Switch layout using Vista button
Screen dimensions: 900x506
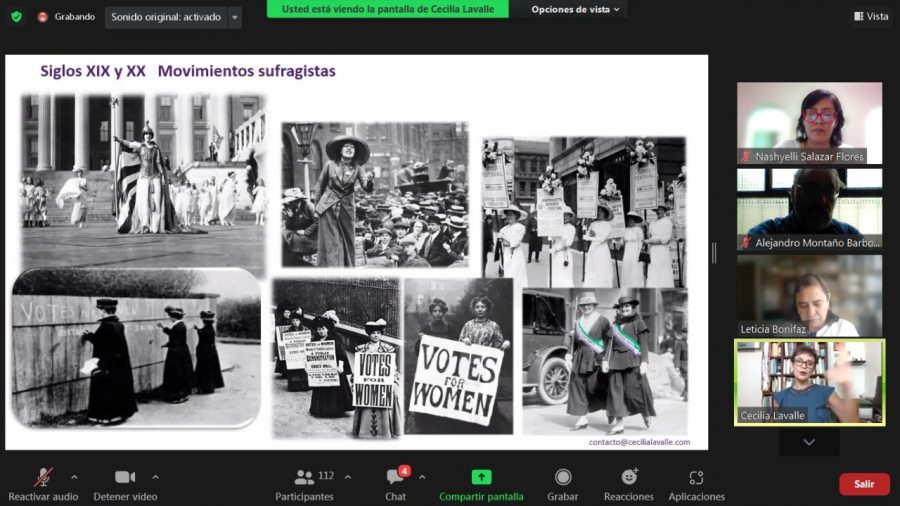tap(870, 16)
